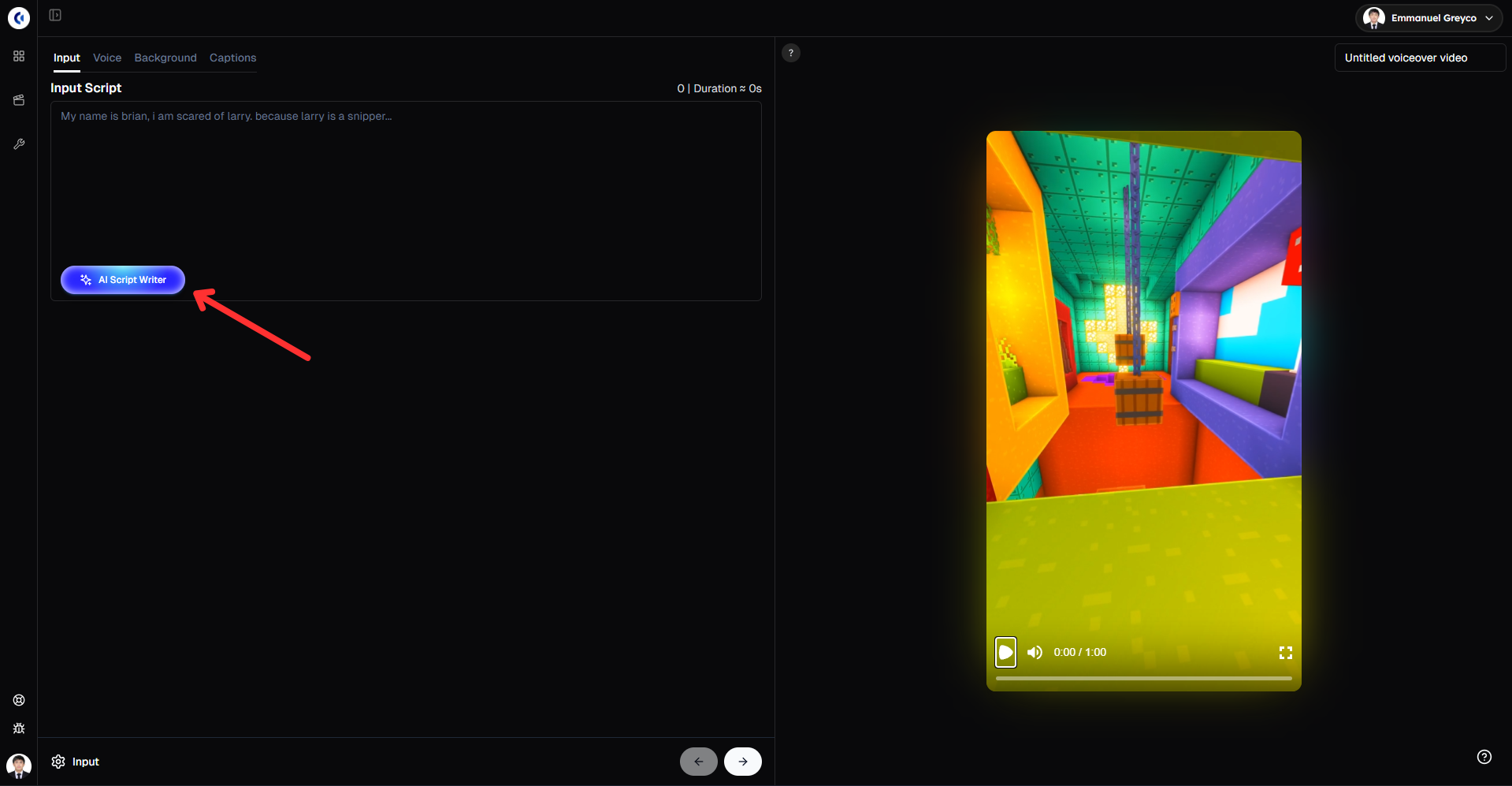Screen dimensions: 1512x786
Task: Seek on the video progress bar
Action: (x=1144, y=678)
